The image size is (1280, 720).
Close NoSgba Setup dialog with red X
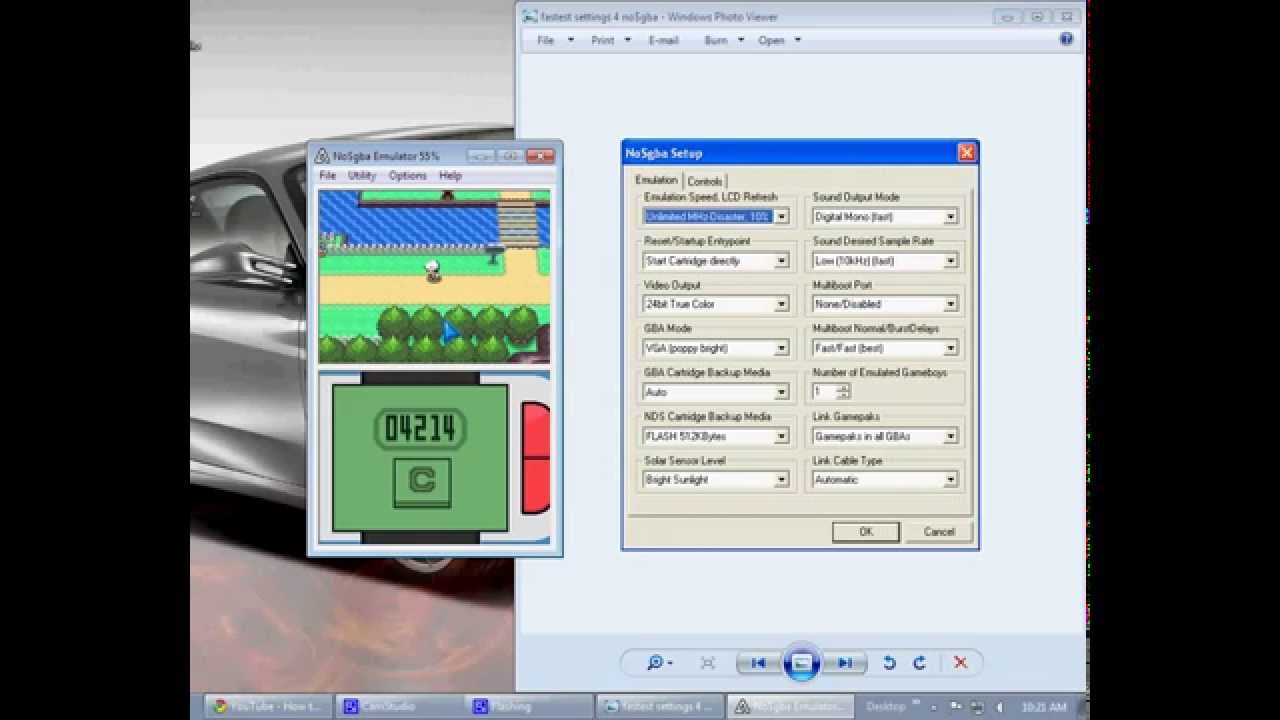(966, 152)
